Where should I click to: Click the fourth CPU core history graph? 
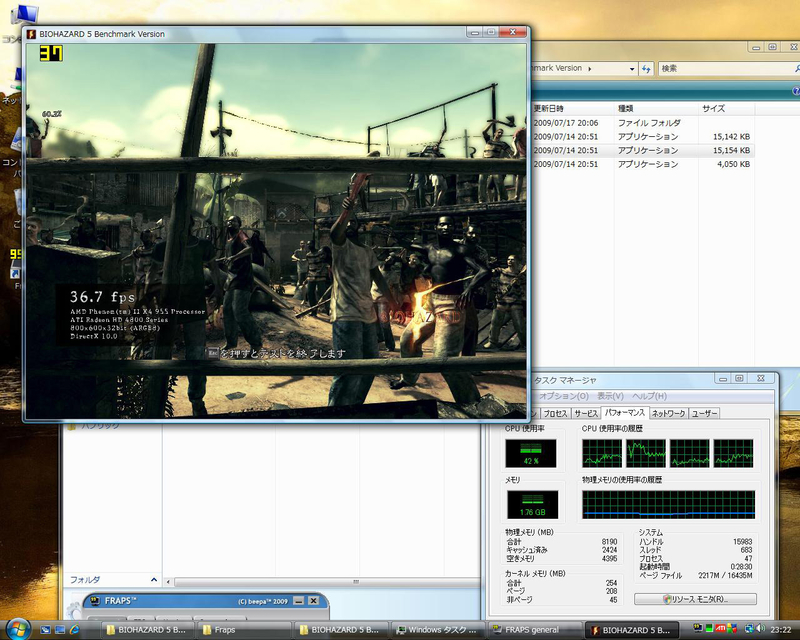point(733,453)
